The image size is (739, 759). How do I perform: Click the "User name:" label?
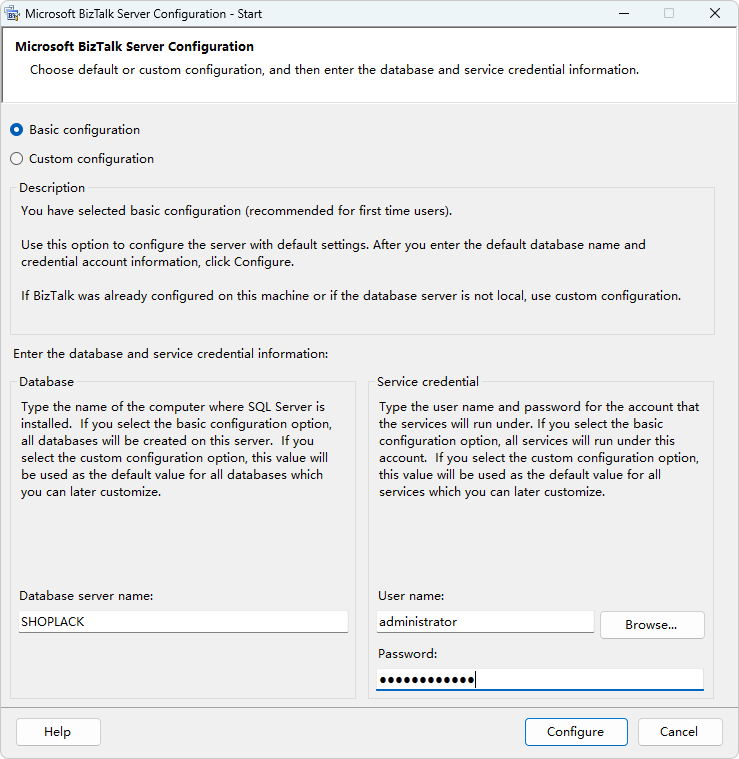pyautogui.click(x=411, y=596)
